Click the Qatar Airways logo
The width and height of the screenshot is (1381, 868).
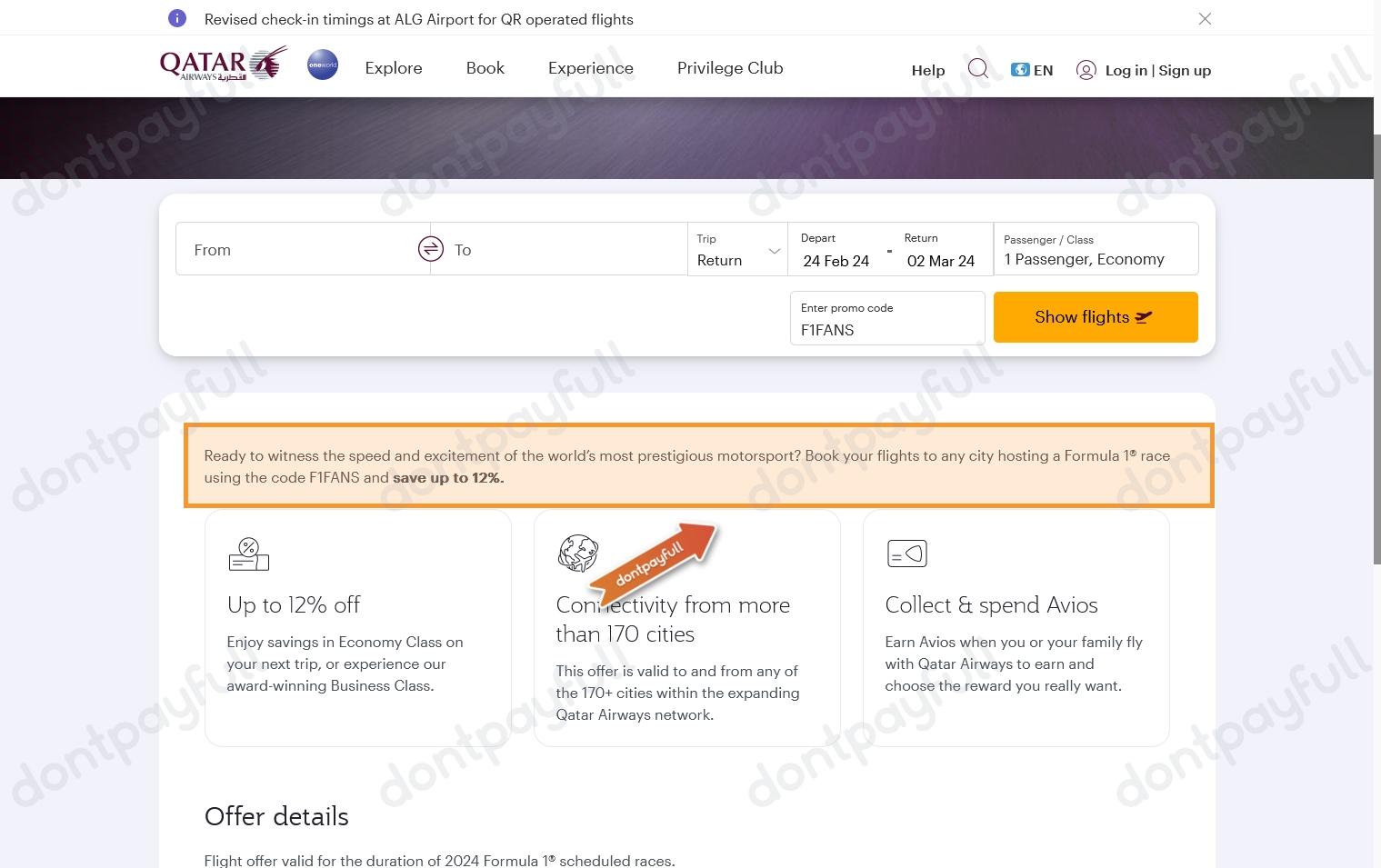(x=223, y=65)
